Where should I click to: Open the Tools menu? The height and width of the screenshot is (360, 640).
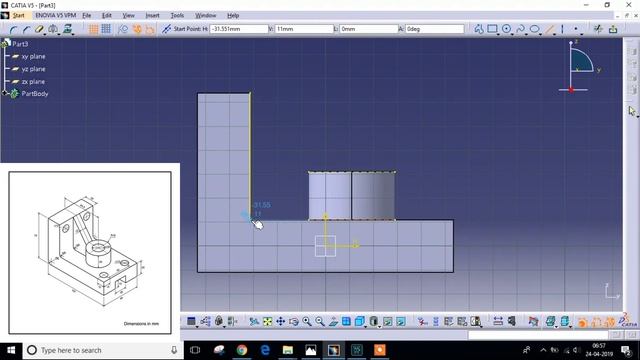click(177, 16)
